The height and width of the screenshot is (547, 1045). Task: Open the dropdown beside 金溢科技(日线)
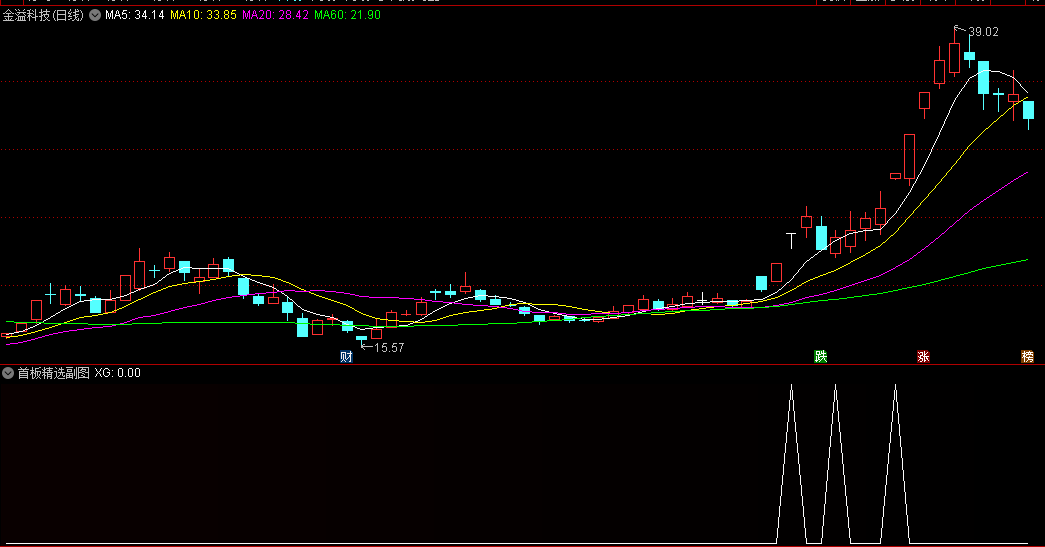pos(95,15)
